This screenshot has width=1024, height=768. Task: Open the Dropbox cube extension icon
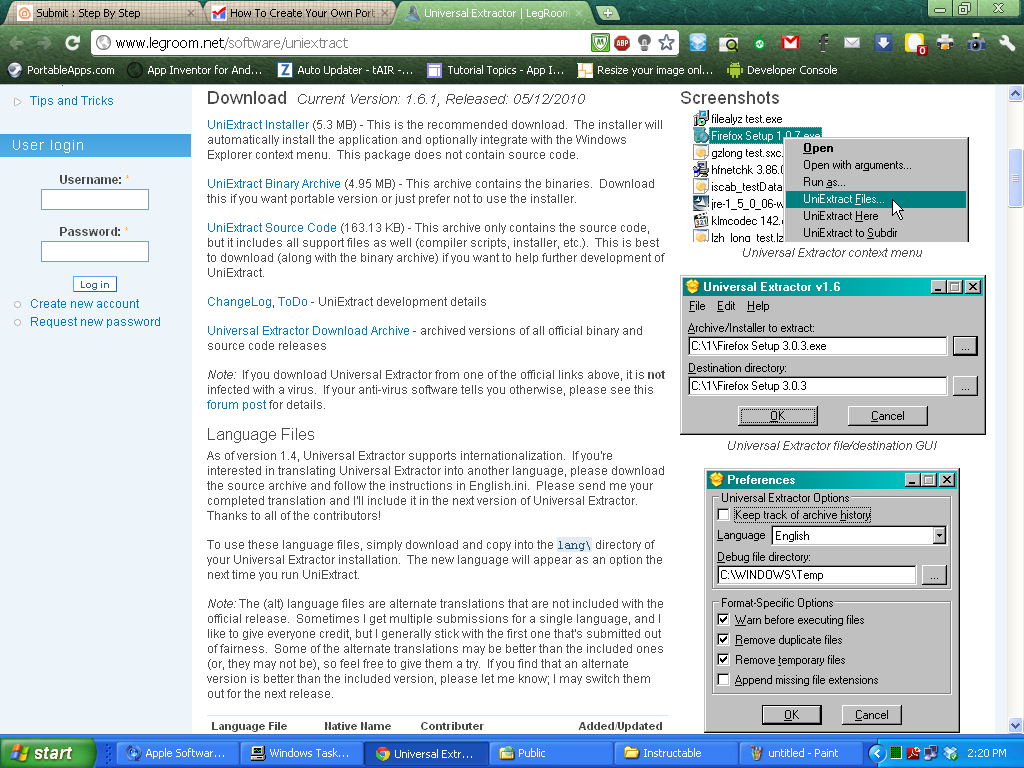[697, 42]
